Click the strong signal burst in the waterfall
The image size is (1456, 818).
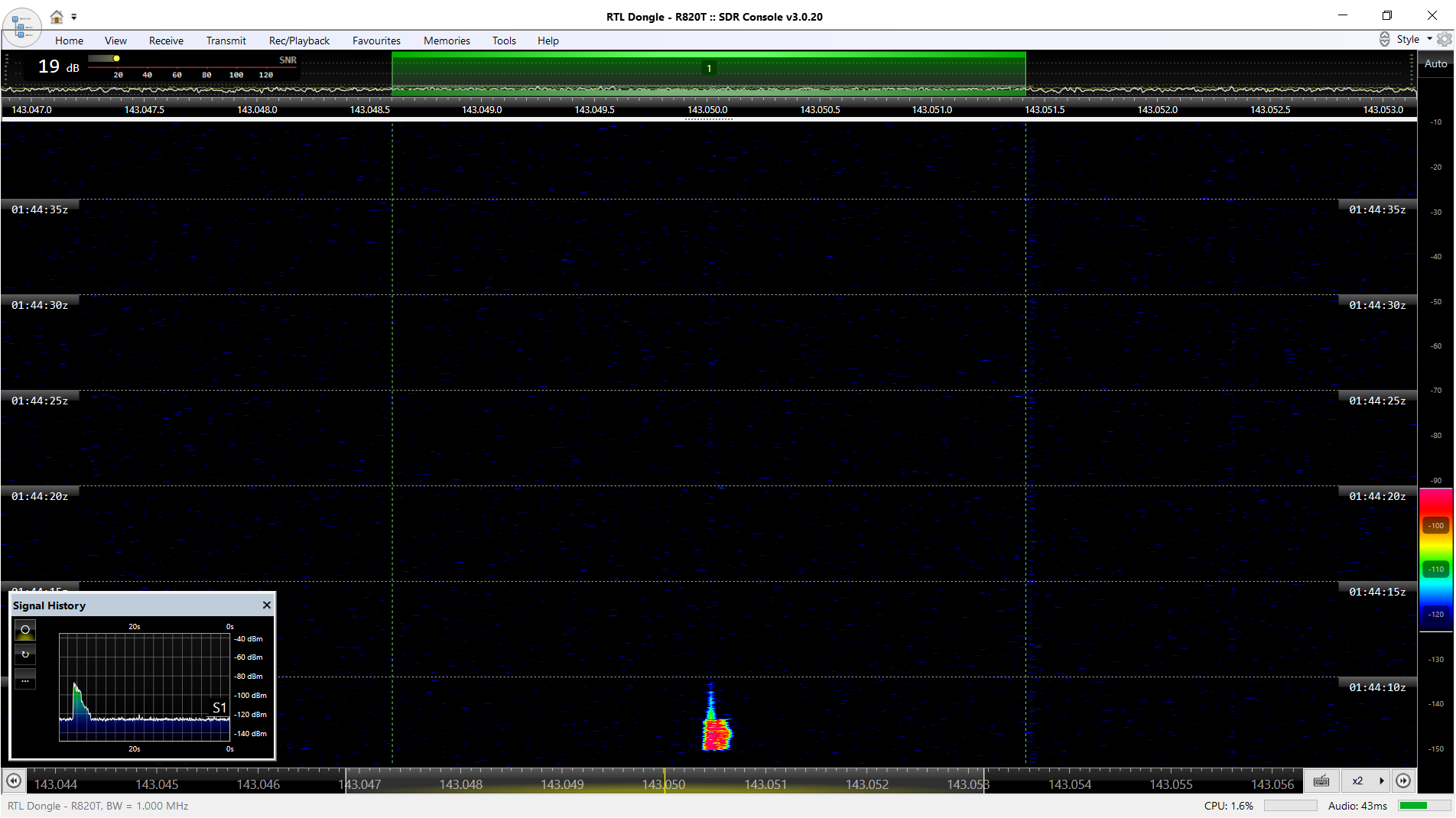pos(717,734)
